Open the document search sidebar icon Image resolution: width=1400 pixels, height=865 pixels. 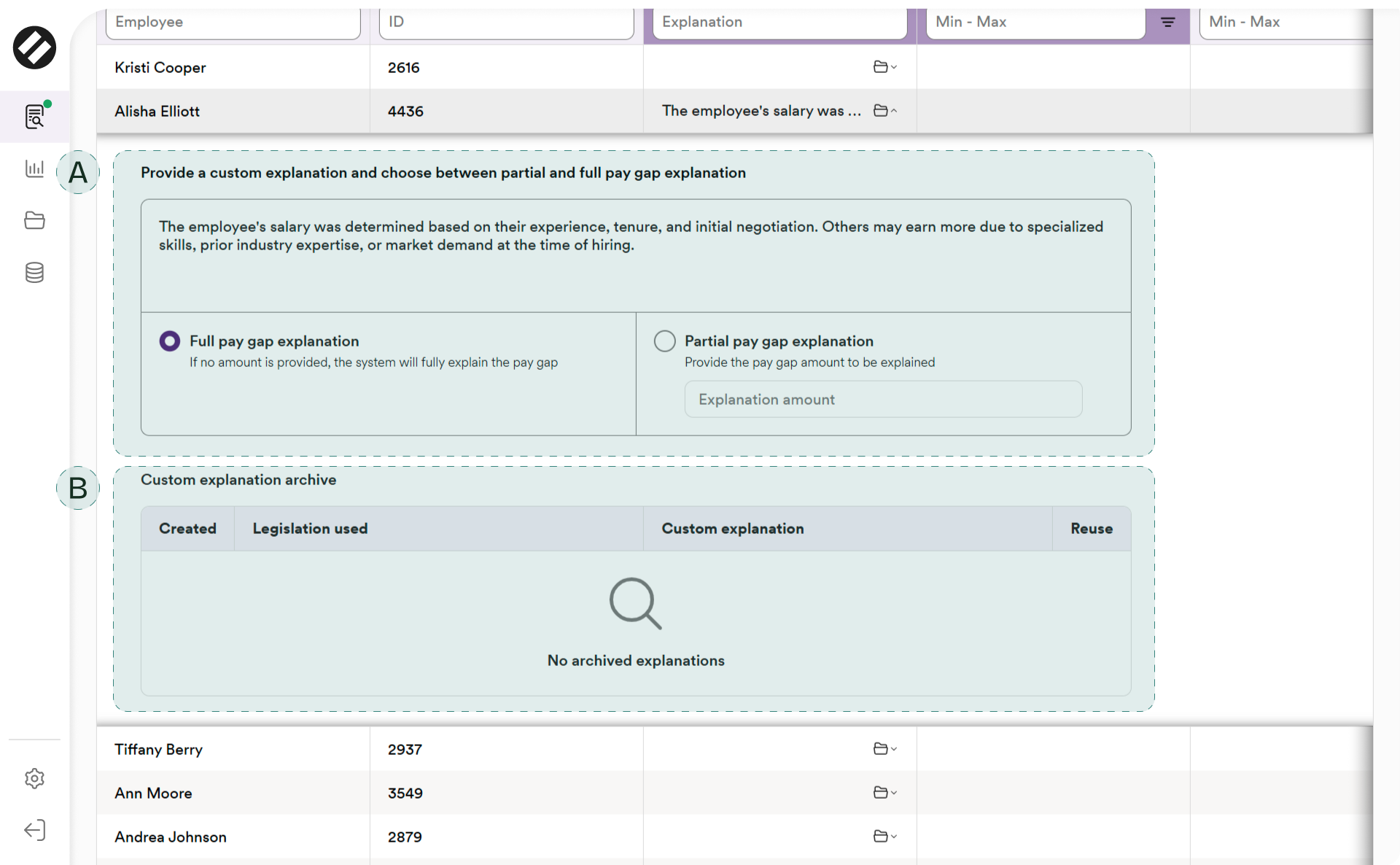[34, 117]
